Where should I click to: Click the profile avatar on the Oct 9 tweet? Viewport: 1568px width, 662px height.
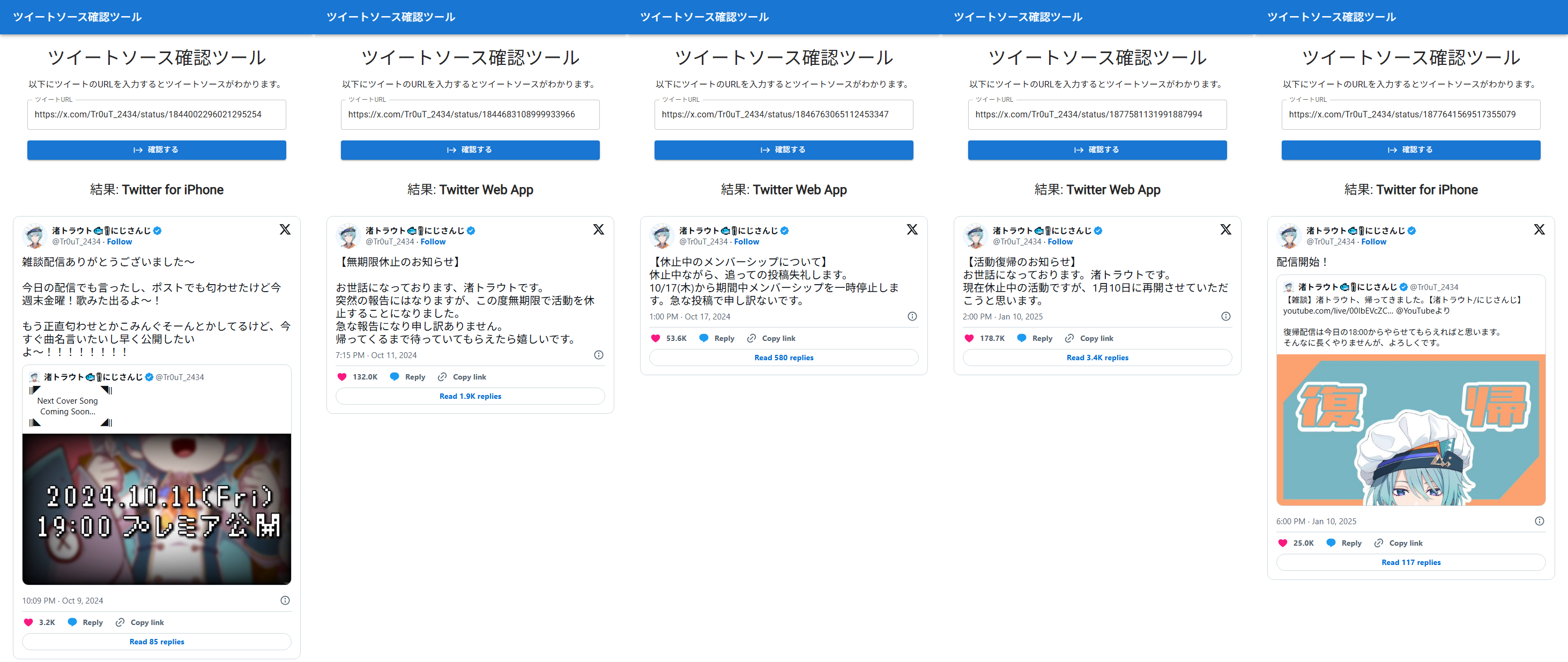pyautogui.click(x=35, y=236)
